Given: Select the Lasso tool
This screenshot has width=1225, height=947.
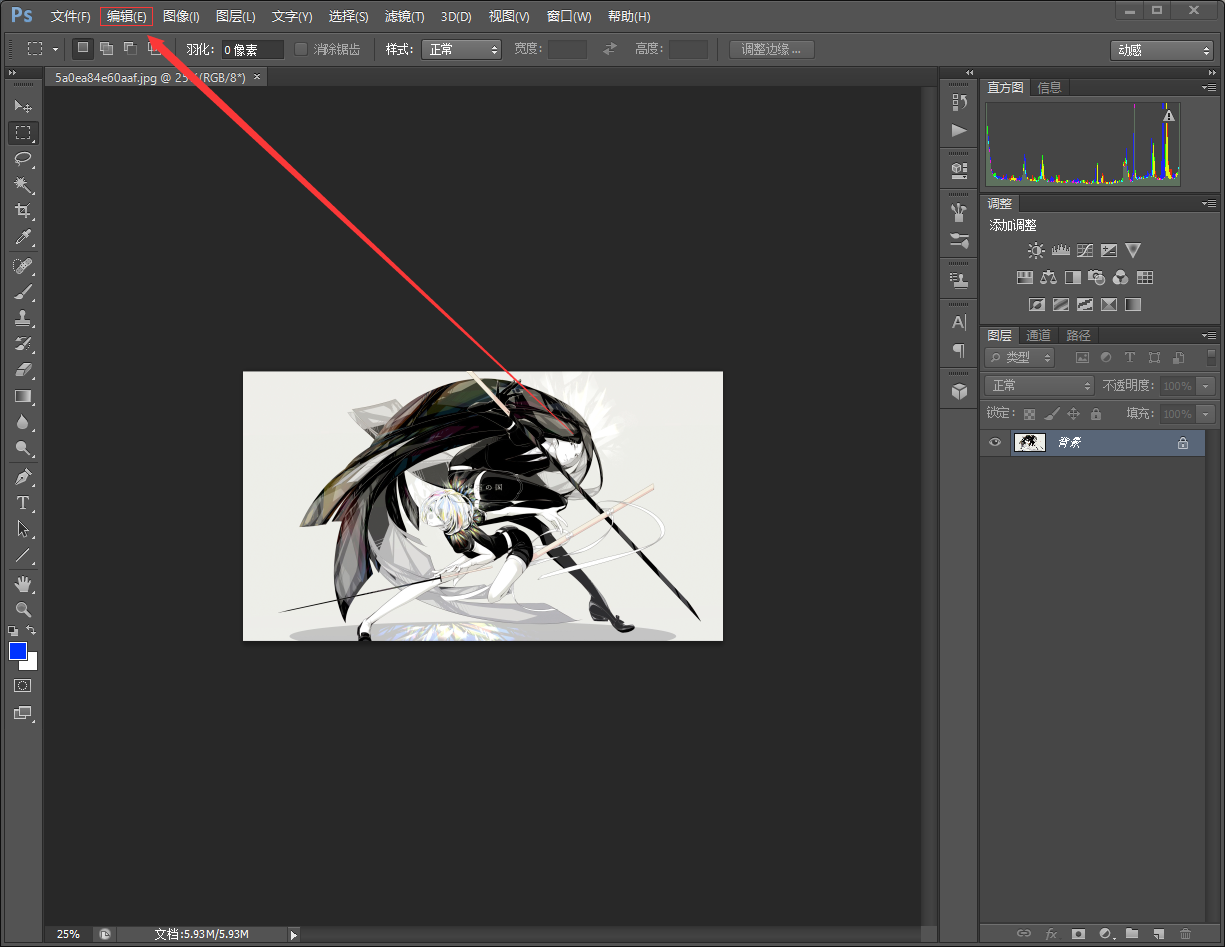Looking at the screenshot, I should pyautogui.click(x=23, y=159).
